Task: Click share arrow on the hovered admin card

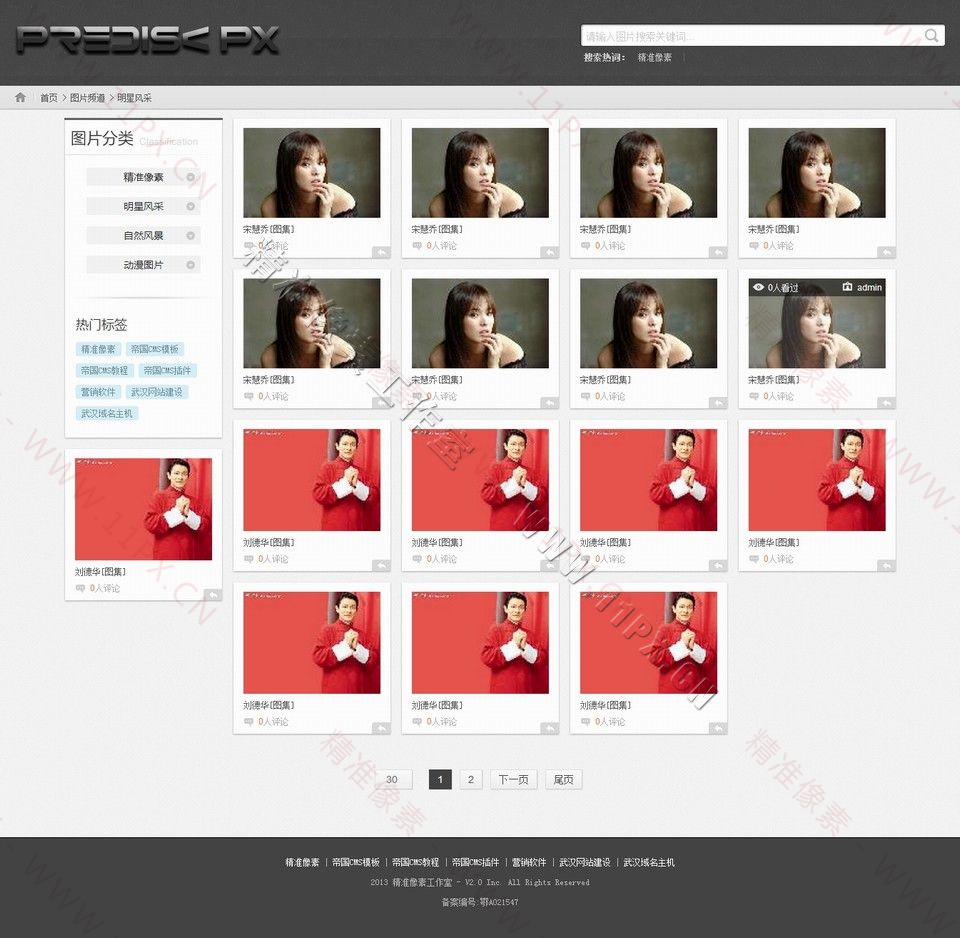Action: [887, 402]
